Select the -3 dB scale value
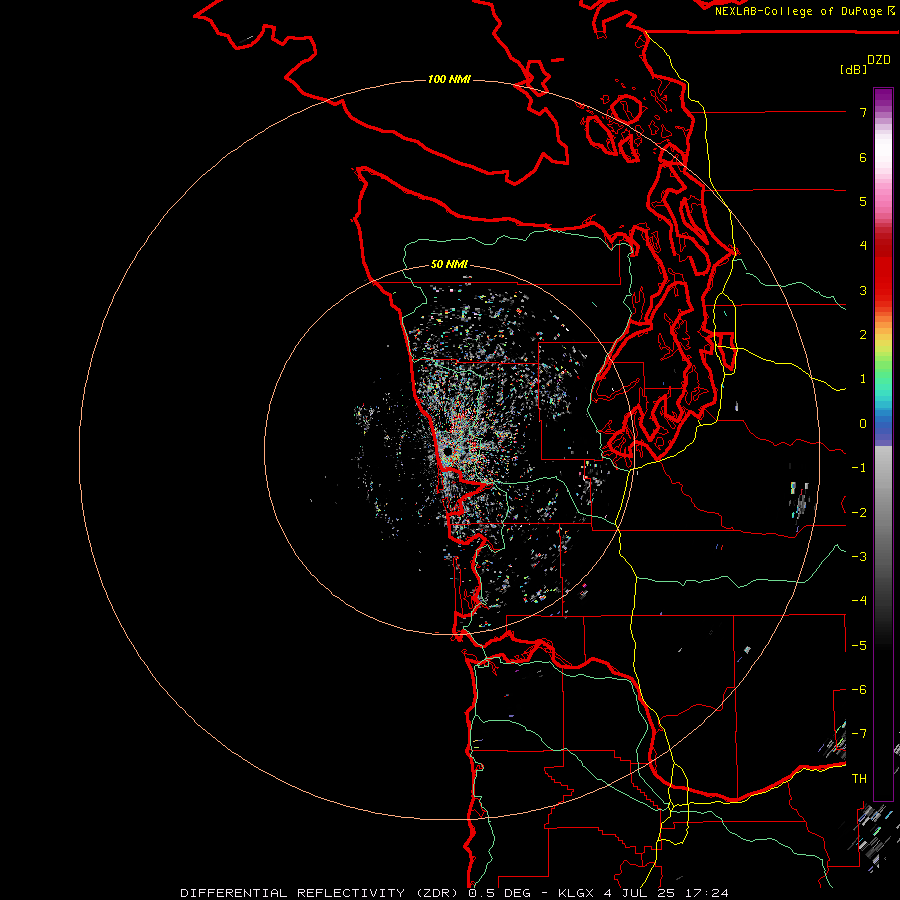 coord(859,557)
